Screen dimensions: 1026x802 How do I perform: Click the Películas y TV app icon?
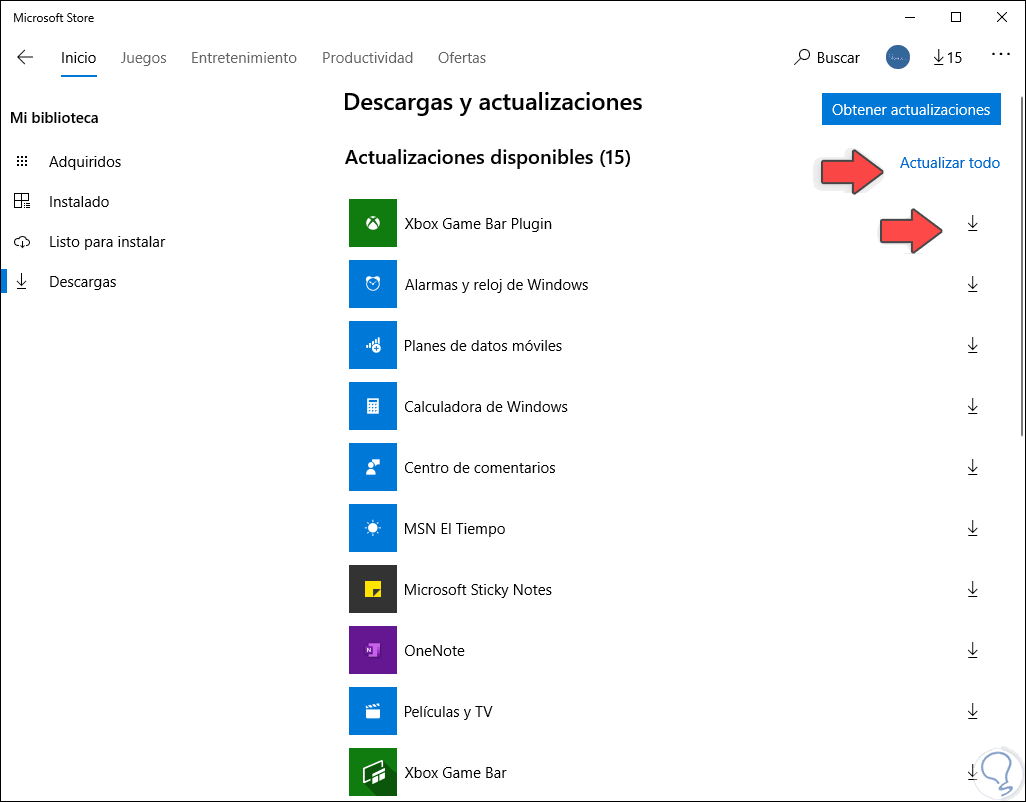pos(372,711)
